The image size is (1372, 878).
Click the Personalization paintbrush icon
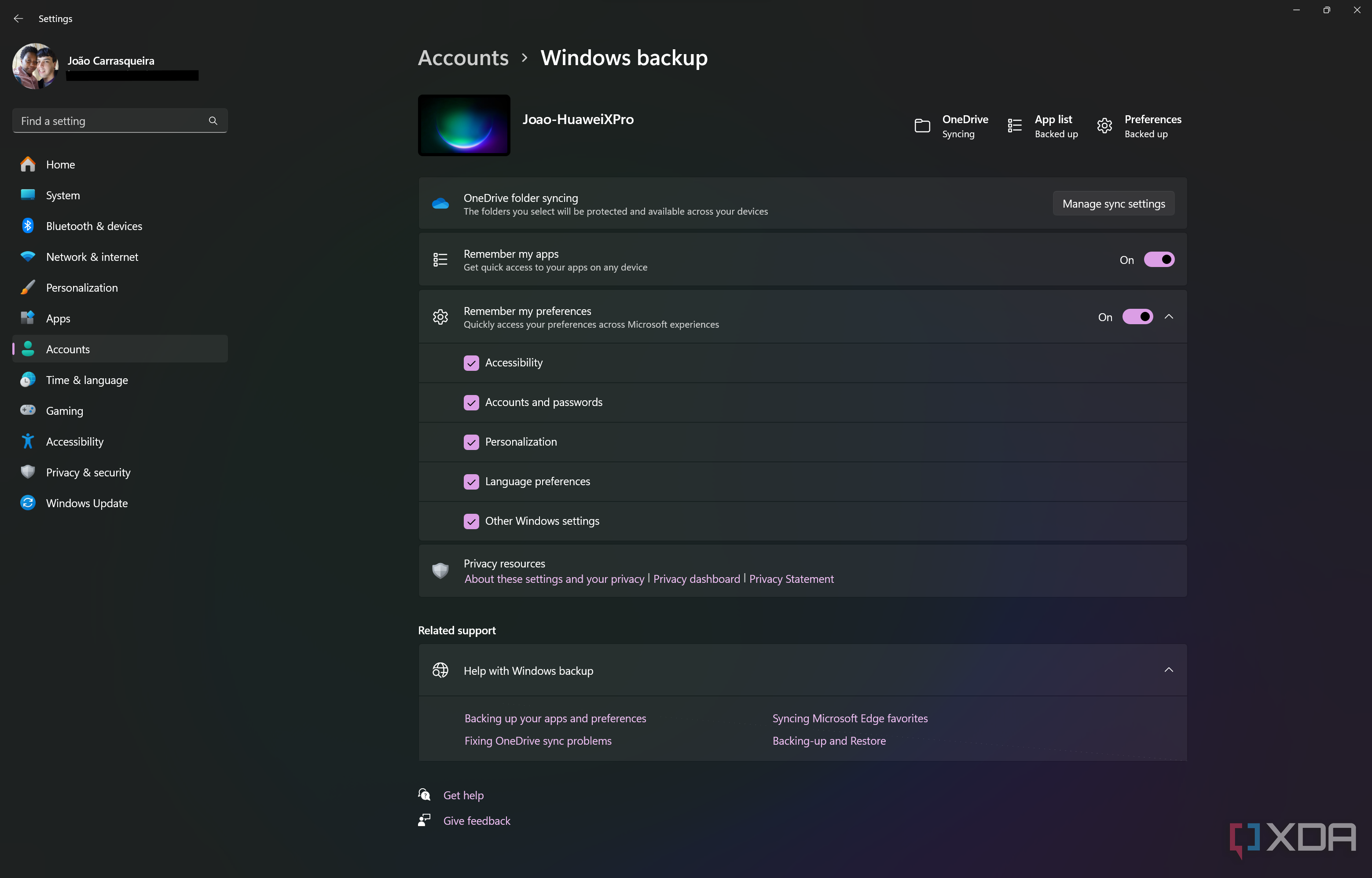(x=28, y=287)
